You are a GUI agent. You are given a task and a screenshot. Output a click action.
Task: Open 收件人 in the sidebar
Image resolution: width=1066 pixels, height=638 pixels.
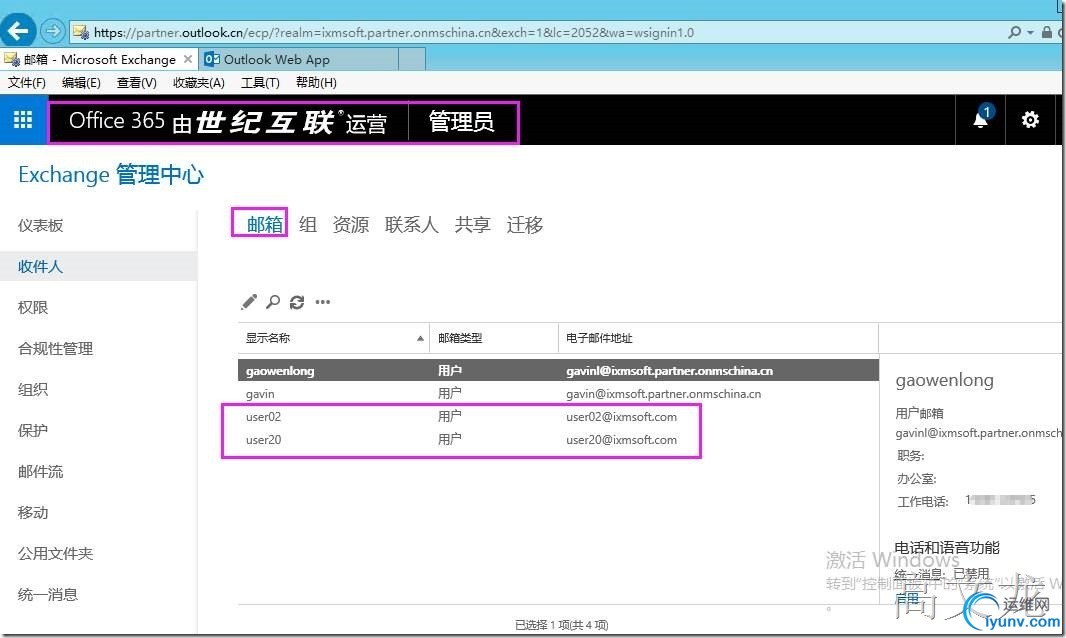point(99,266)
